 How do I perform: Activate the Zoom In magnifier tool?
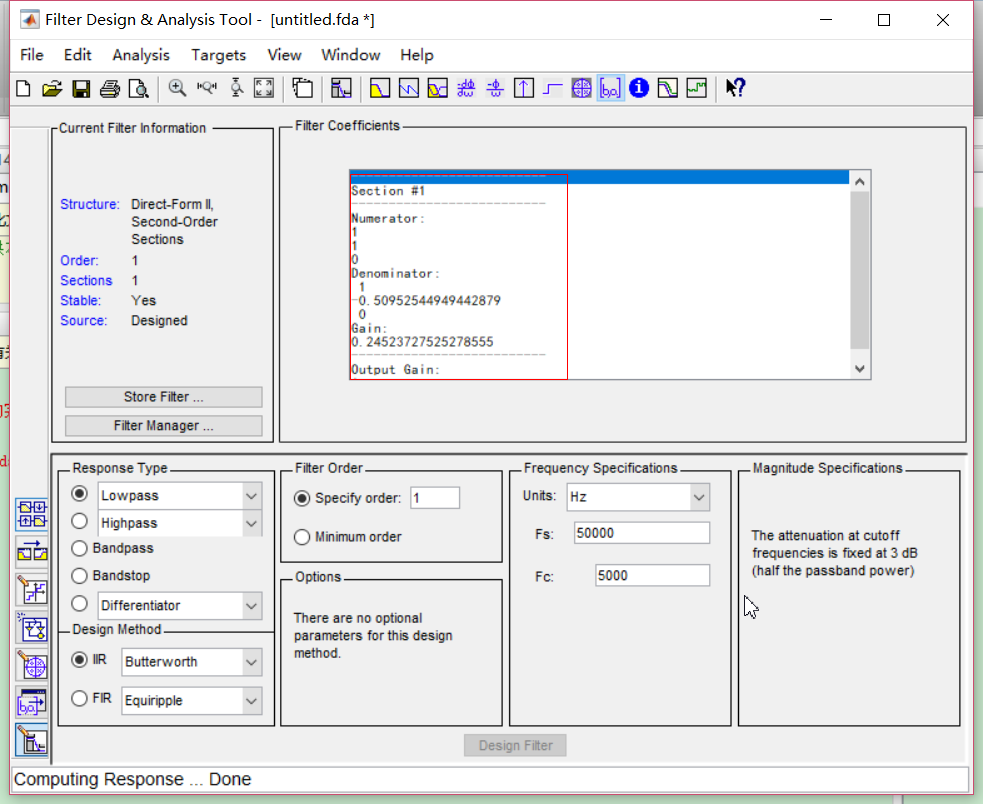point(177,88)
